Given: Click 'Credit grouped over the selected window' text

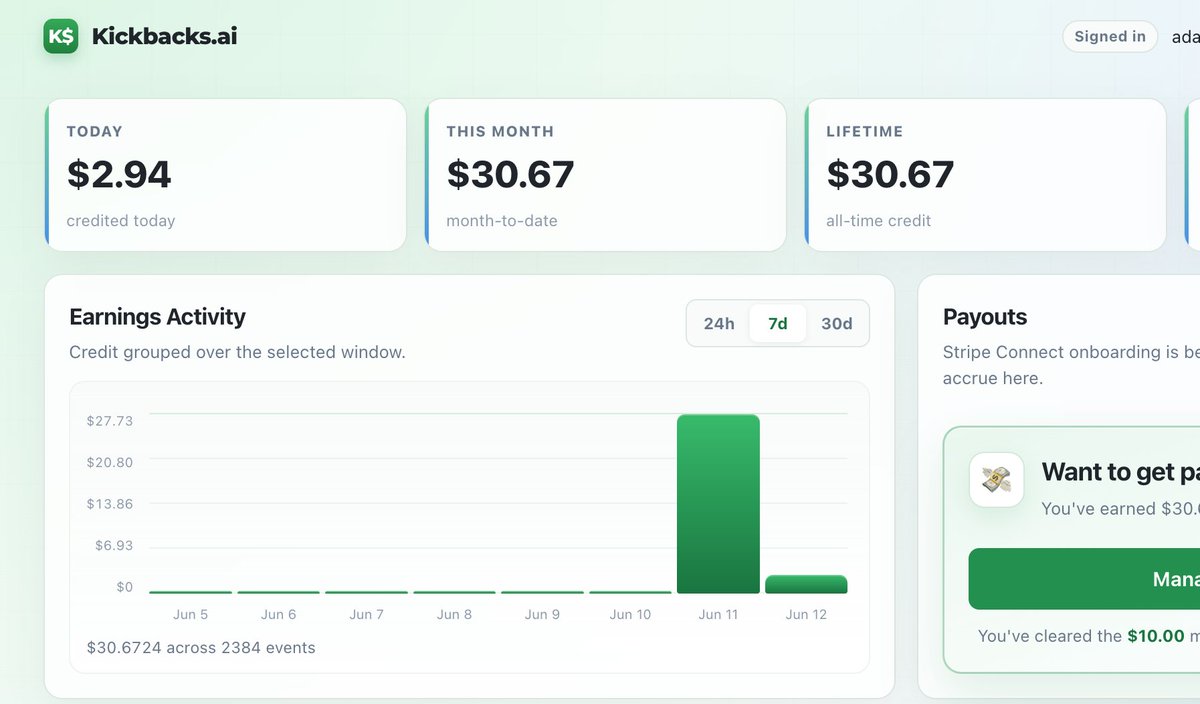Looking at the screenshot, I should tap(237, 353).
